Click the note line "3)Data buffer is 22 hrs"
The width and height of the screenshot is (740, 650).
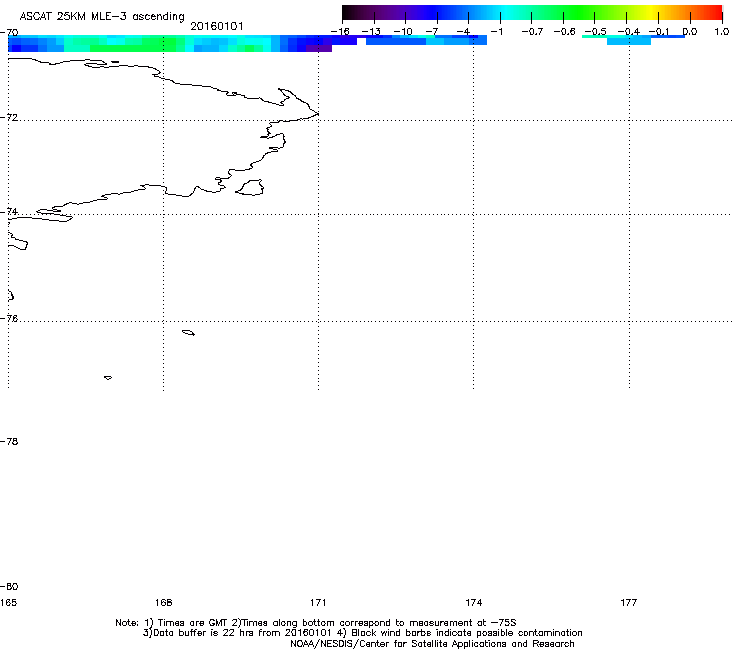point(362,633)
